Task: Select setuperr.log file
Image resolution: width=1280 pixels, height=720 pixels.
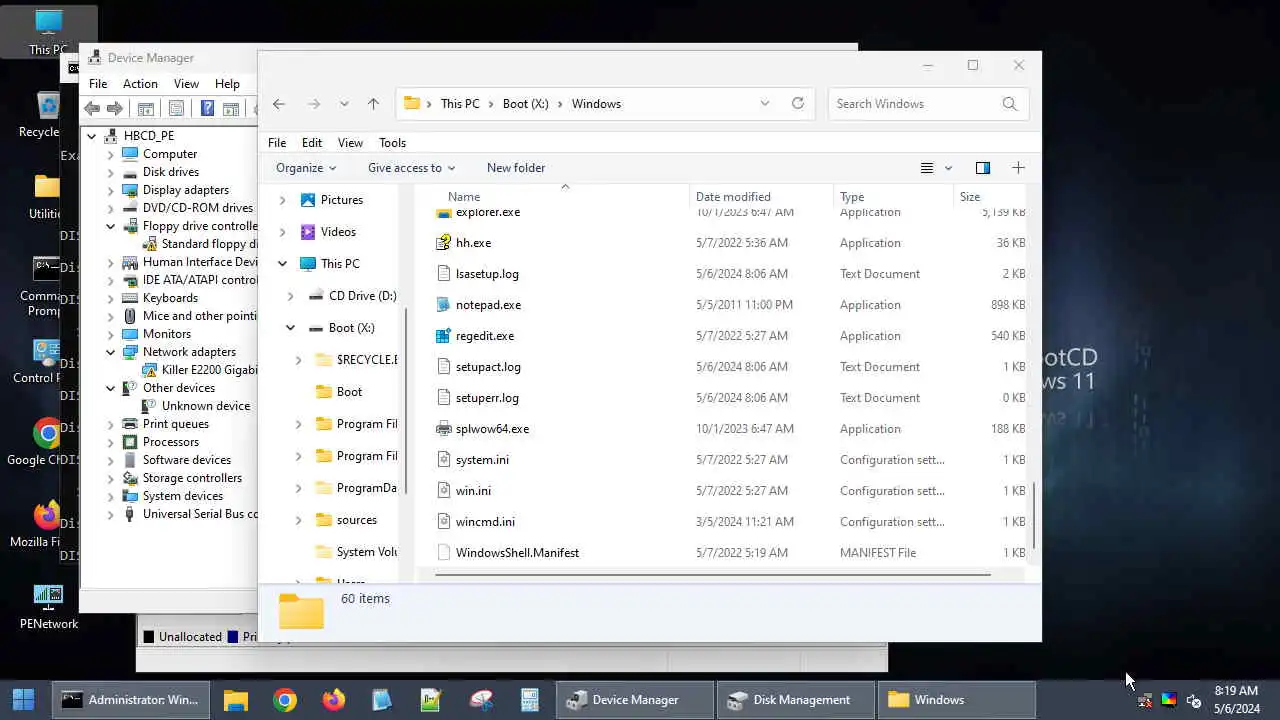Action: tap(487, 398)
